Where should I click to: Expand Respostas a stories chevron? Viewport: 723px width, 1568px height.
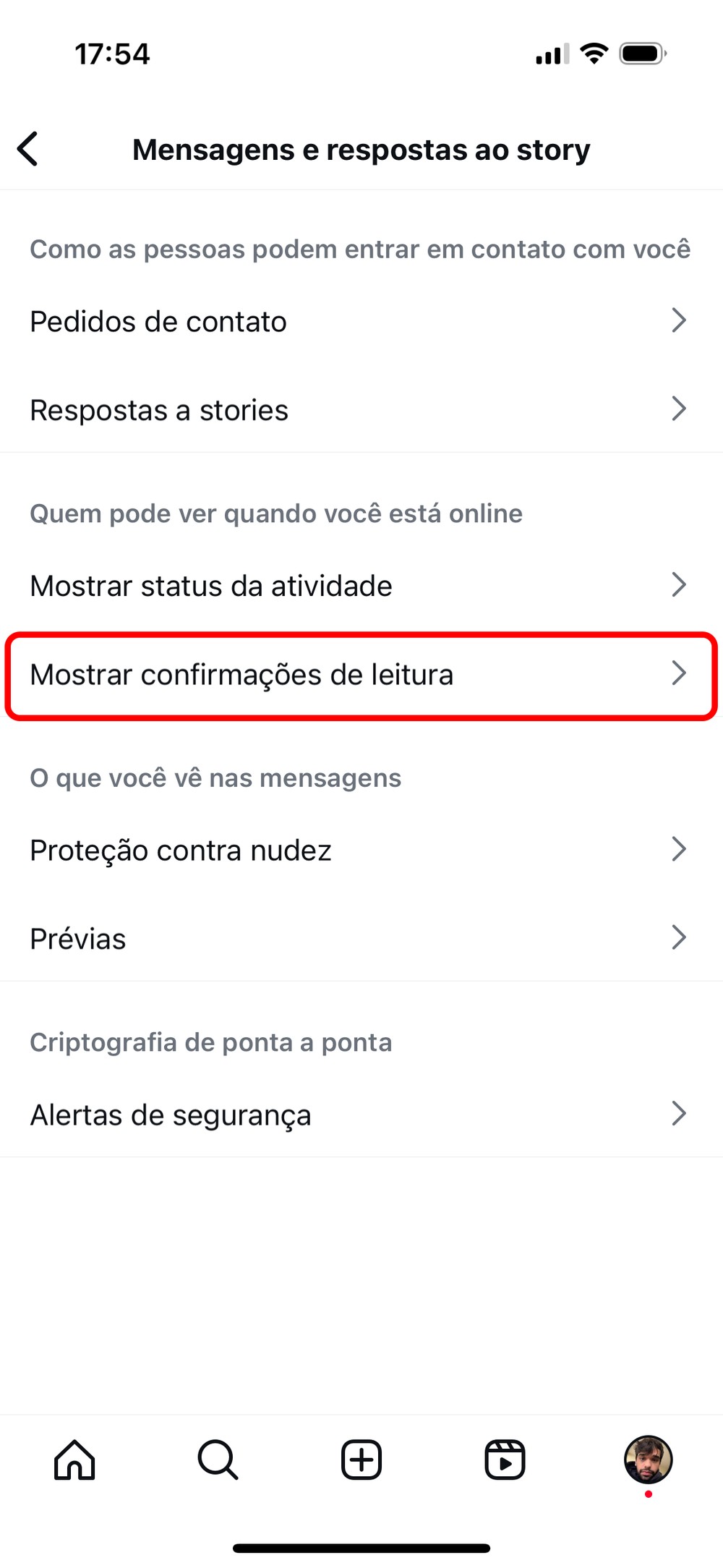678,409
